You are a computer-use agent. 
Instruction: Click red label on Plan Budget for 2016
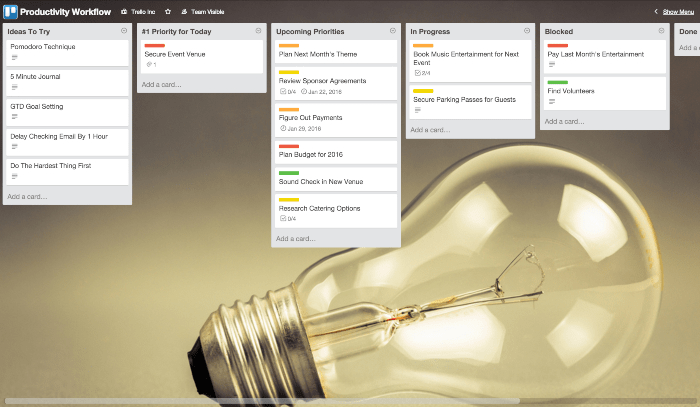click(x=289, y=146)
